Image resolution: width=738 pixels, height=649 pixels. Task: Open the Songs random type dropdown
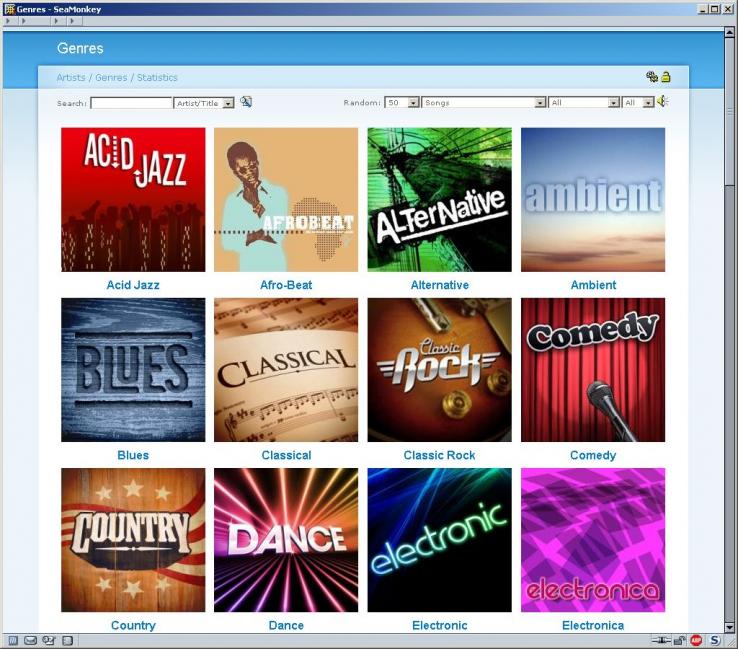click(x=484, y=103)
